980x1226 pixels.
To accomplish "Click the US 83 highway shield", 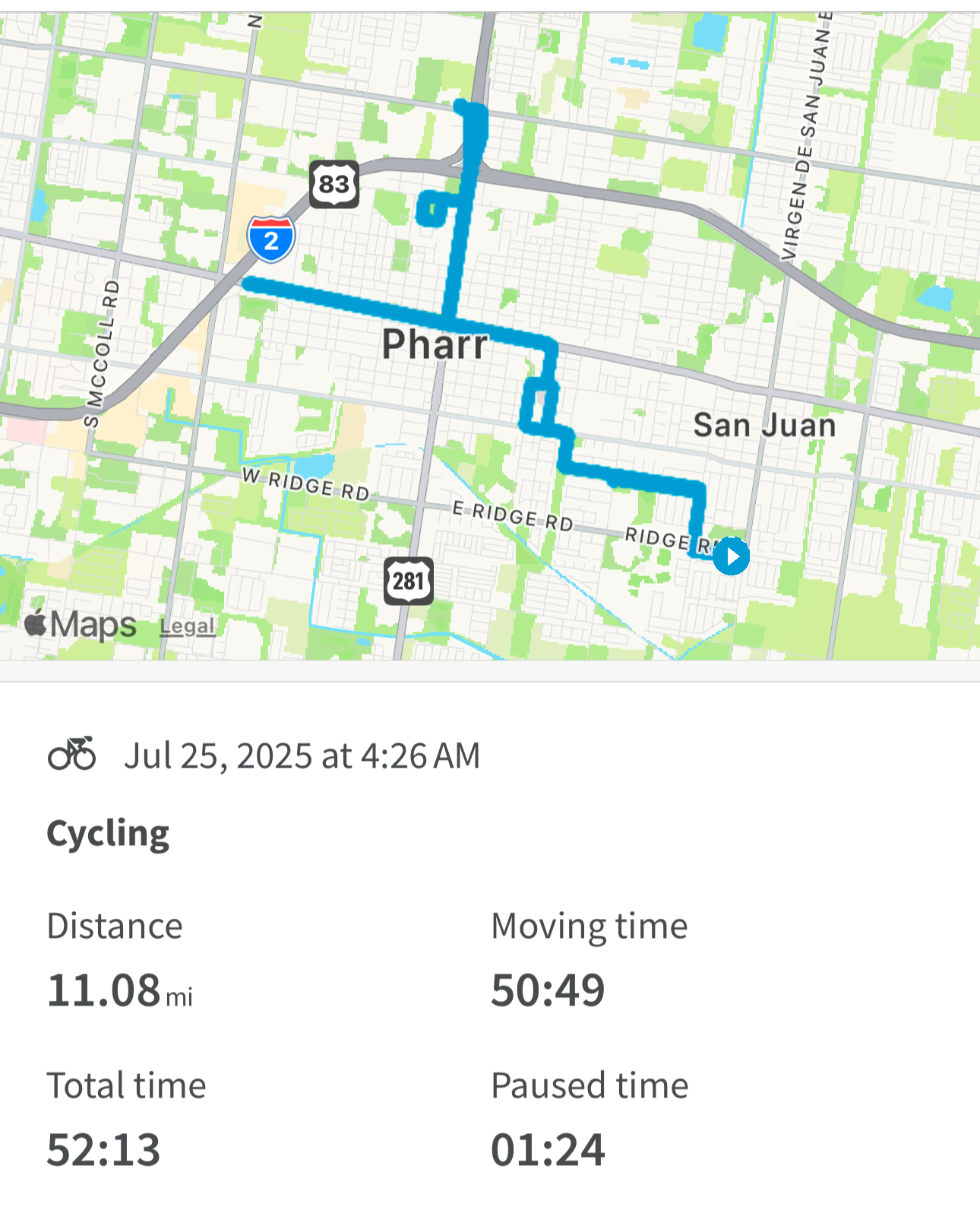I will 334,183.
